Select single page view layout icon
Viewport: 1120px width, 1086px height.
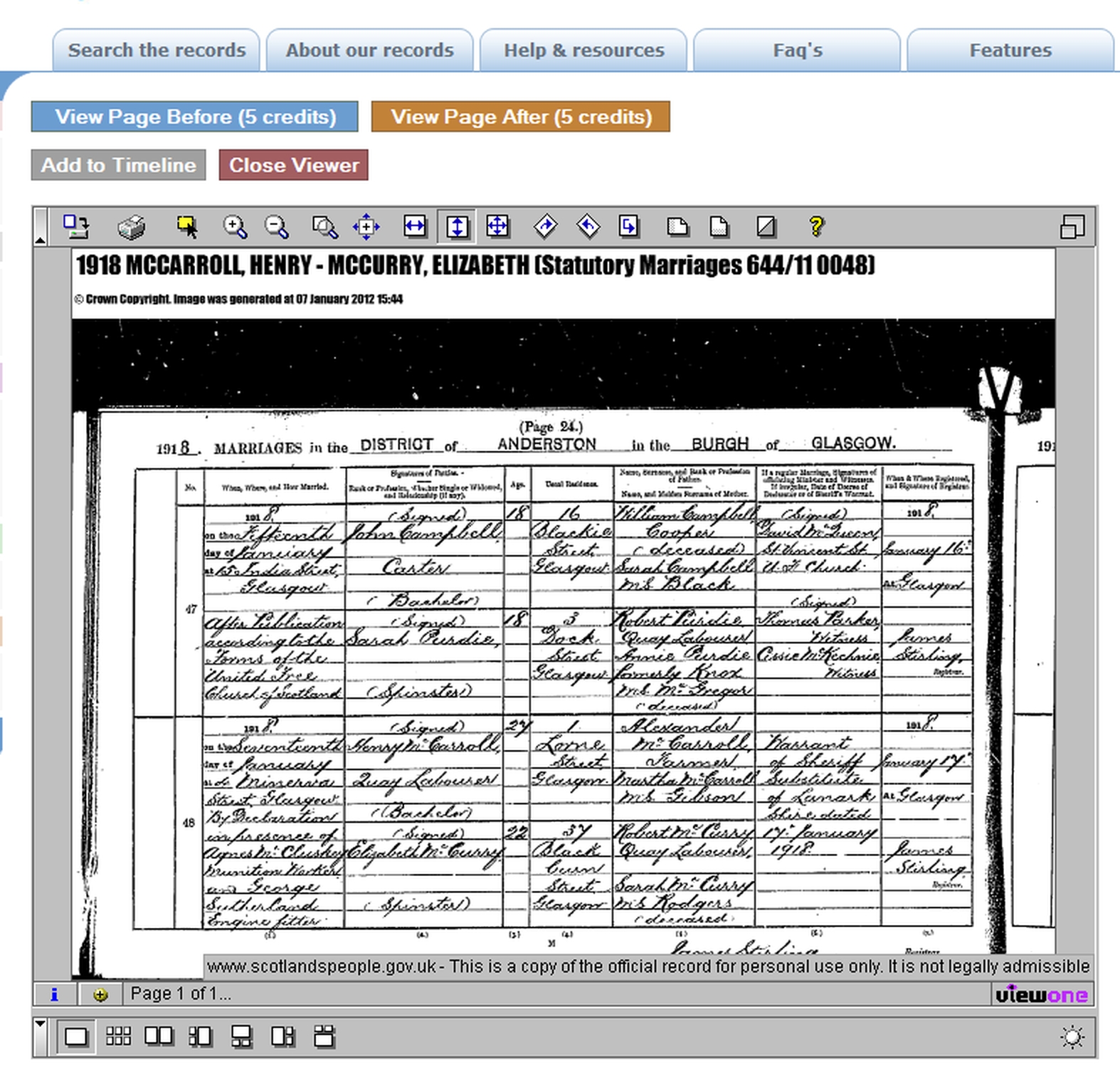coord(75,1037)
